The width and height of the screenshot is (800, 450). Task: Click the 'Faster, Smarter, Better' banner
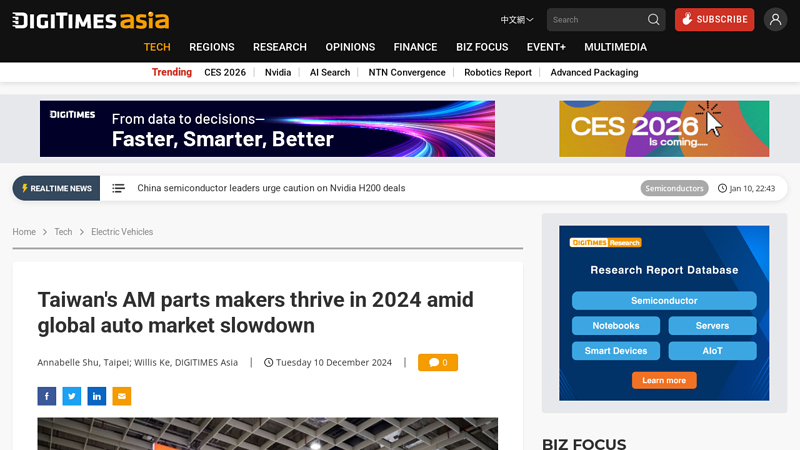coord(267,129)
